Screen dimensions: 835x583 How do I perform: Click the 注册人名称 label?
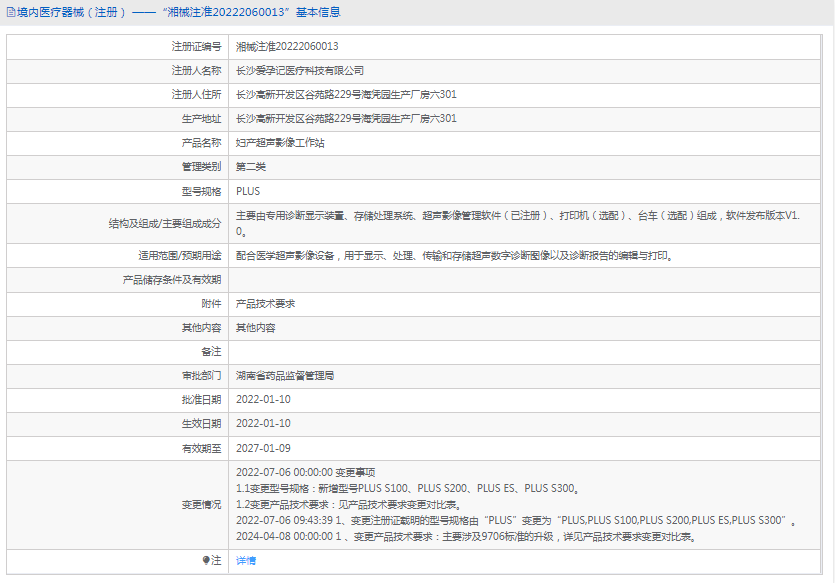(196, 70)
